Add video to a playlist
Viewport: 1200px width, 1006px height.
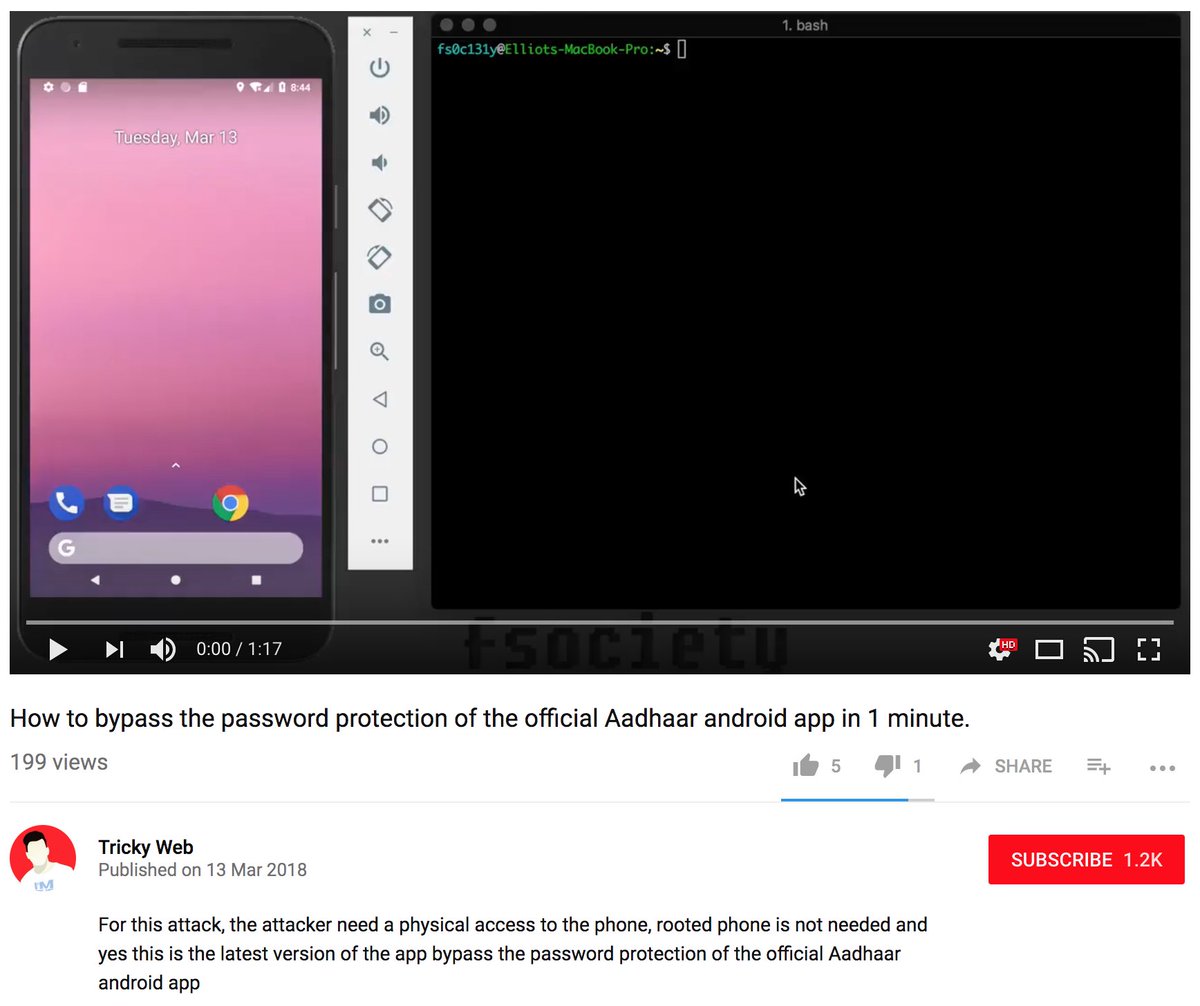pos(1099,766)
